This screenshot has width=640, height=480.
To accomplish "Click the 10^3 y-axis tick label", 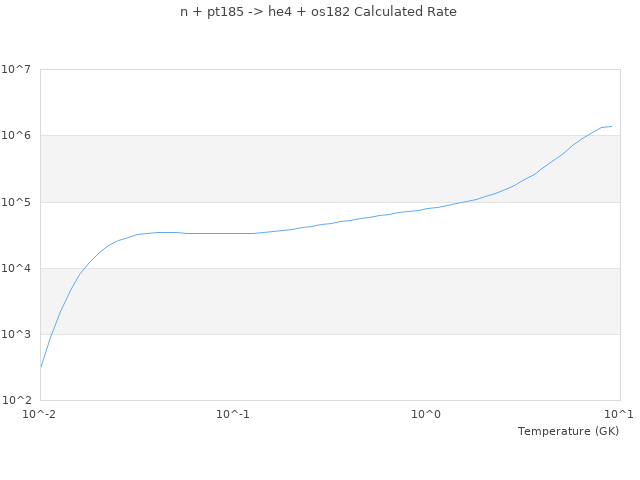I will [x=17, y=334].
